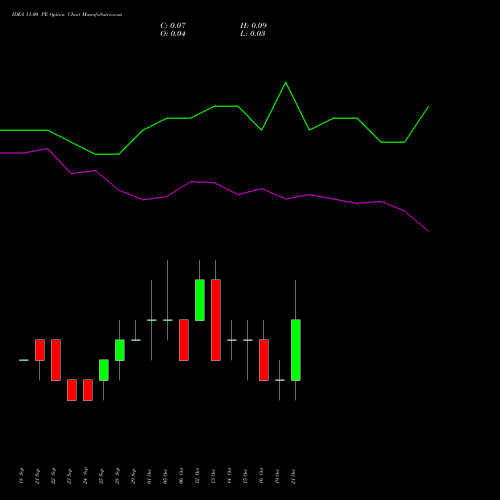The width and height of the screenshot is (500, 500).
Task: Click the high value H: 0.09
Action: (x=253, y=26)
